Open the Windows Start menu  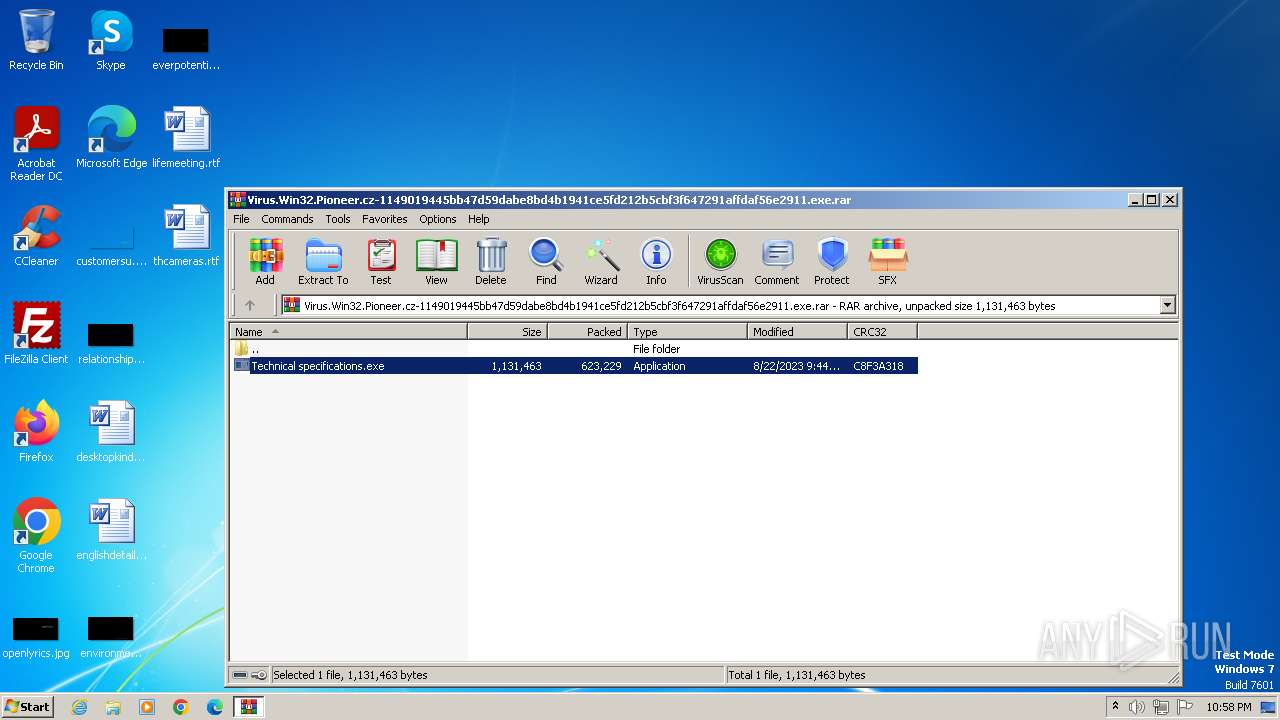[x=27, y=707]
